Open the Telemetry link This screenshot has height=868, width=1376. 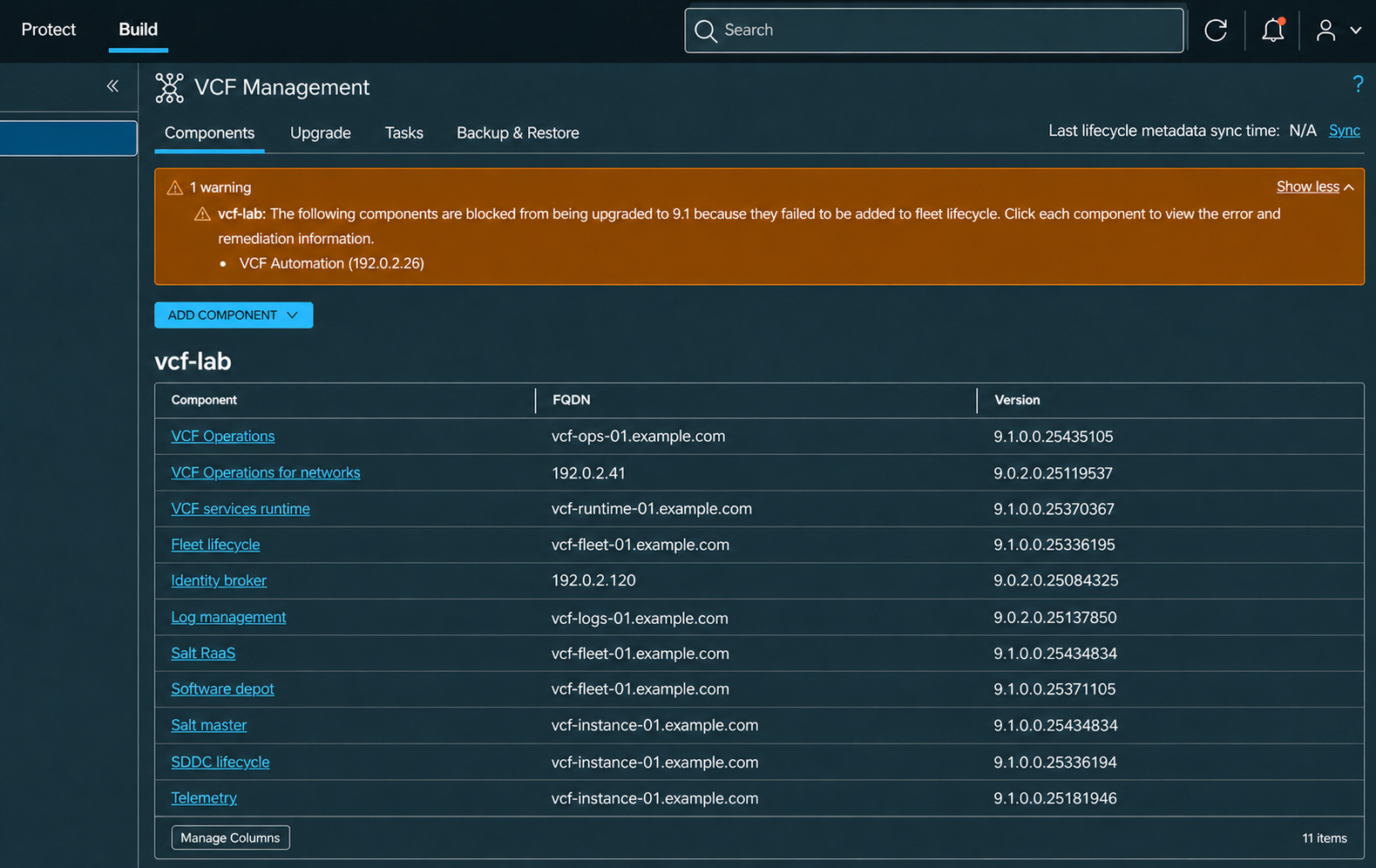(x=204, y=798)
